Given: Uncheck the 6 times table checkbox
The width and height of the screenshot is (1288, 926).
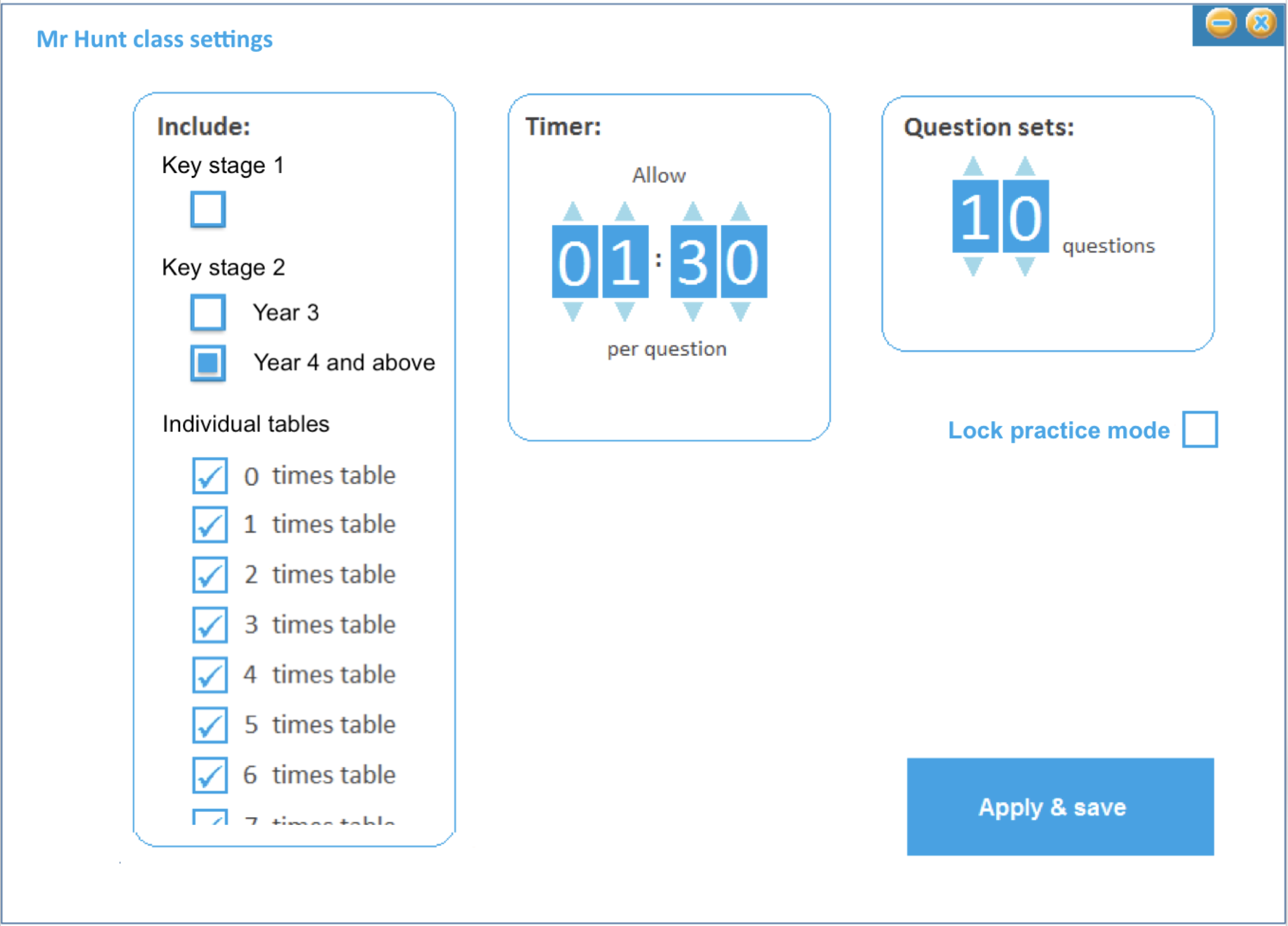Looking at the screenshot, I should tap(210, 775).
